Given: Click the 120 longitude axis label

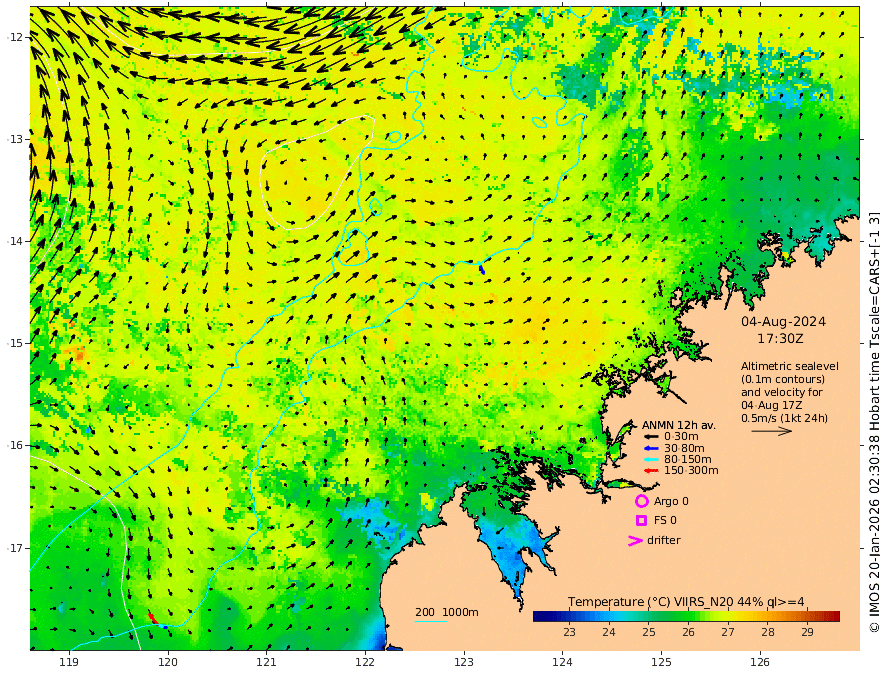Looking at the screenshot, I should coord(168,662).
